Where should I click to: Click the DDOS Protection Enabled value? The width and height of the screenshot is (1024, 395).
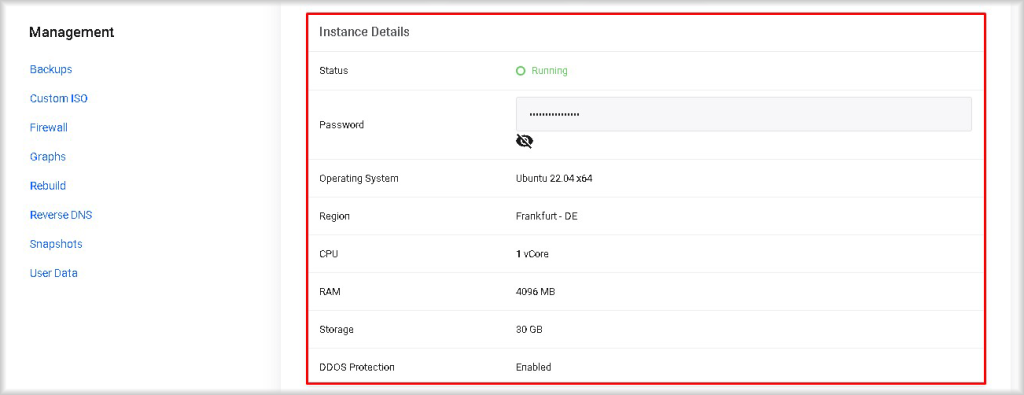coord(534,367)
